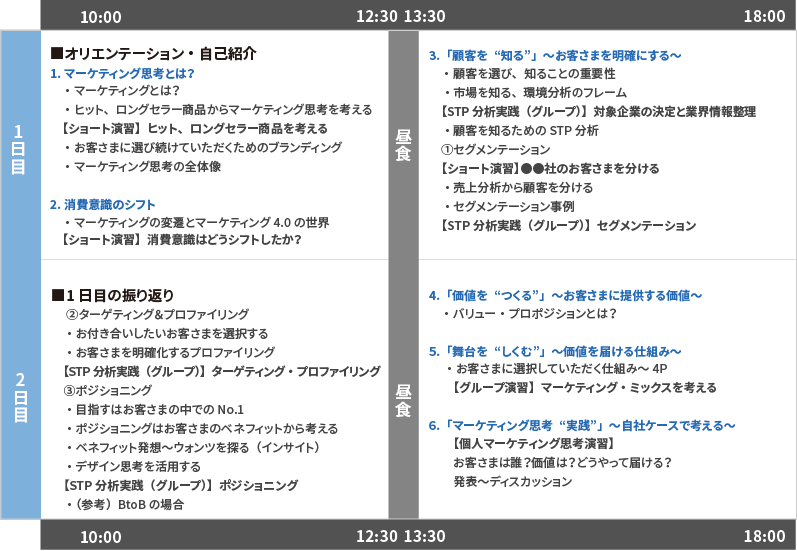The image size is (797, 551).
Task: Click '18:00' in the top time bar
Action: click(x=764, y=16)
